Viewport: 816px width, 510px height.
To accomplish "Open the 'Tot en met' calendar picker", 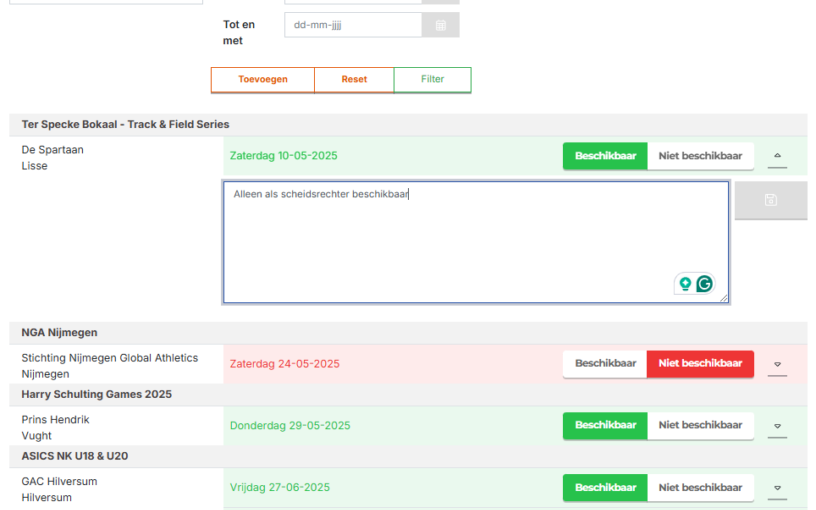I will point(441,25).
